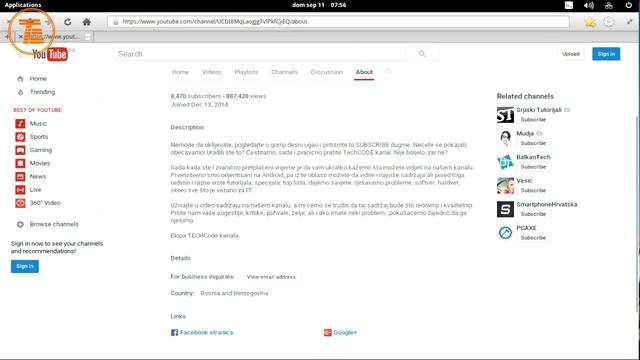Screen dimensions: 640x360
Task: Click the Gaming link in sidebar
Action: (40, 150)
